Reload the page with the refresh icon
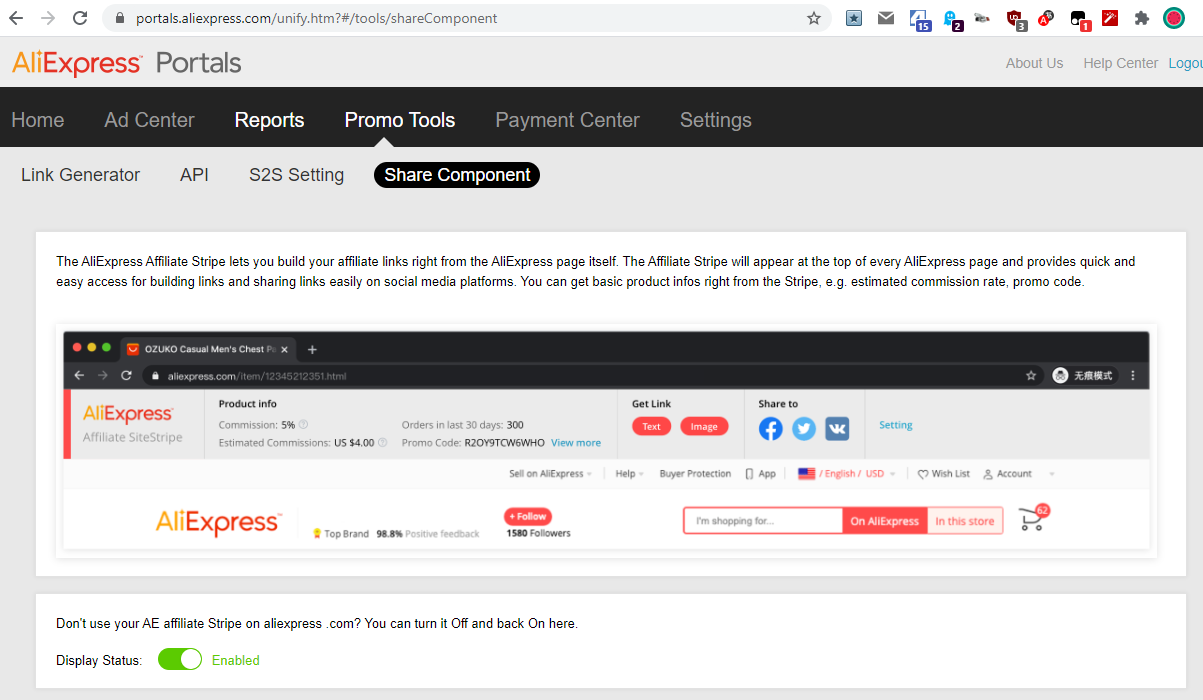Viewport: 1203px width, 700px height. tap(80, 18)
